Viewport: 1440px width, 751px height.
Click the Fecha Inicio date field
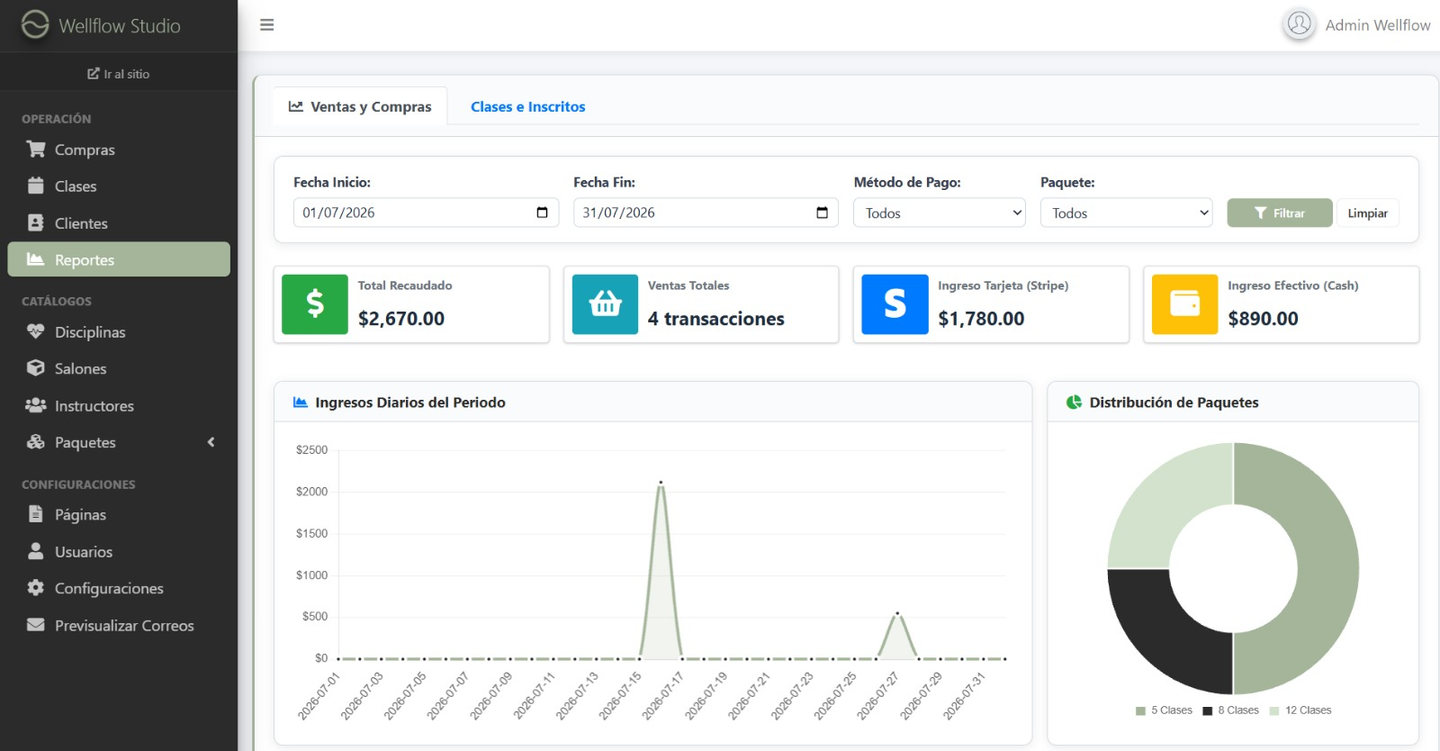pos(426,212)
